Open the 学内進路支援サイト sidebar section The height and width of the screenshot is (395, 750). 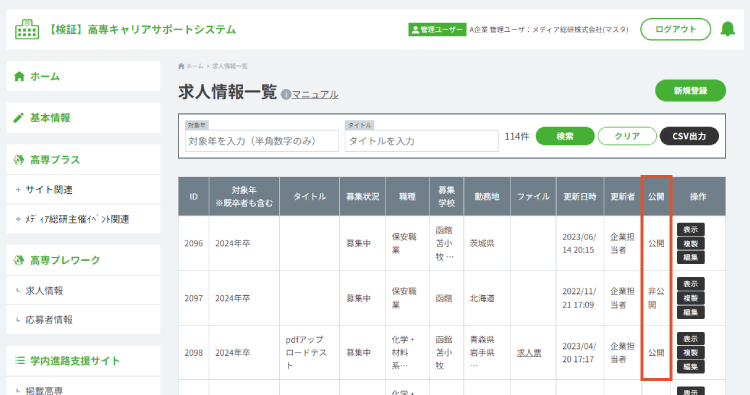coord(83,361)
